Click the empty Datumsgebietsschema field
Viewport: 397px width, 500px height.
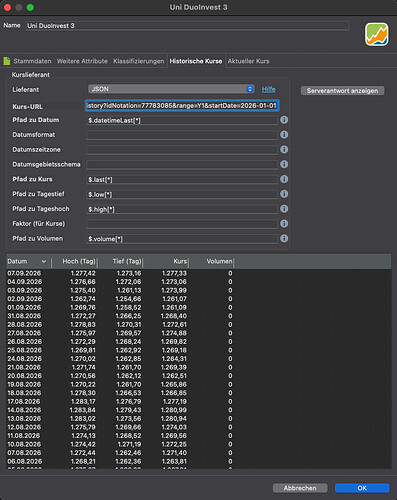point(182,165)
